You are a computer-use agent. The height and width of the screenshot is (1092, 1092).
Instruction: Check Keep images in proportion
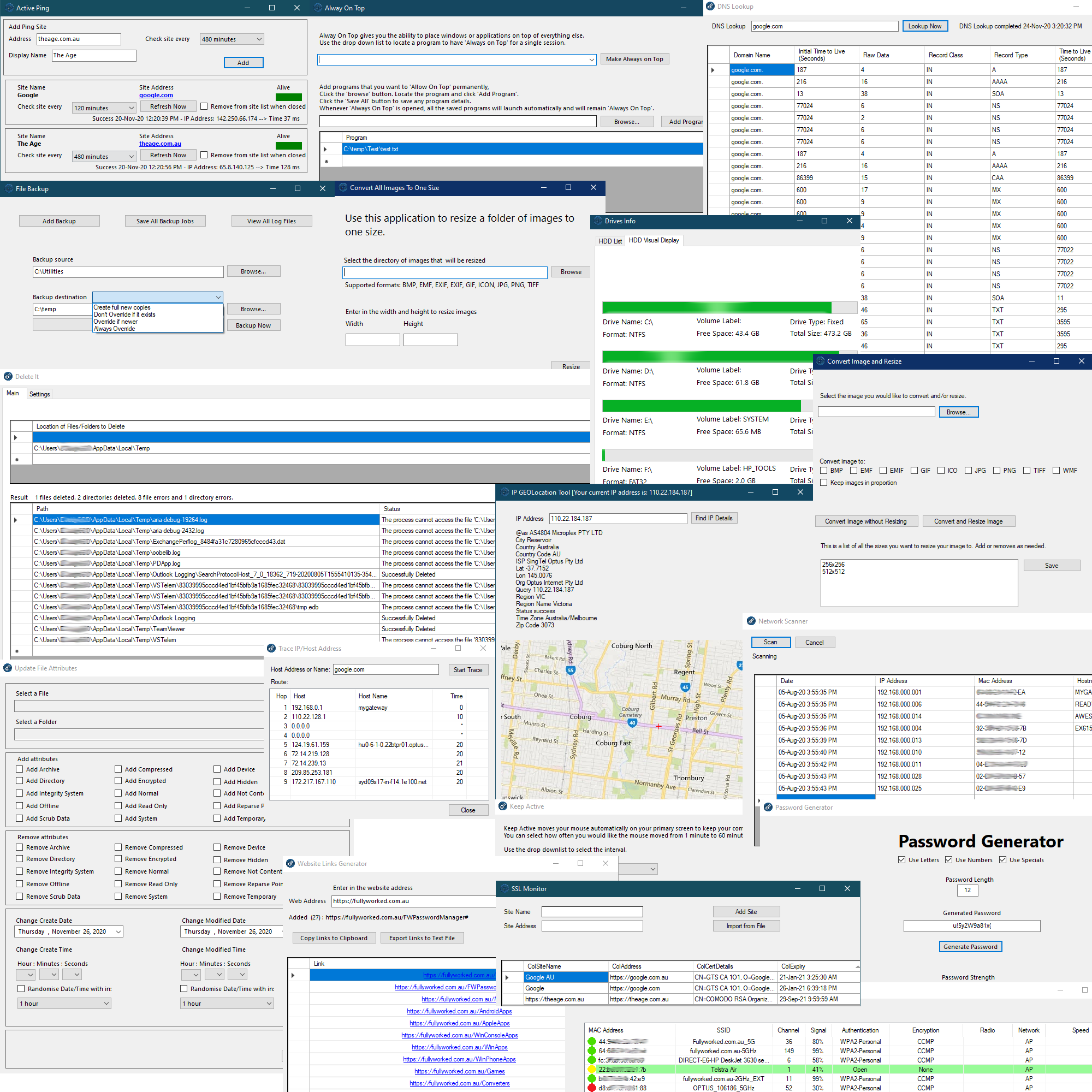(x=823, y=483)
